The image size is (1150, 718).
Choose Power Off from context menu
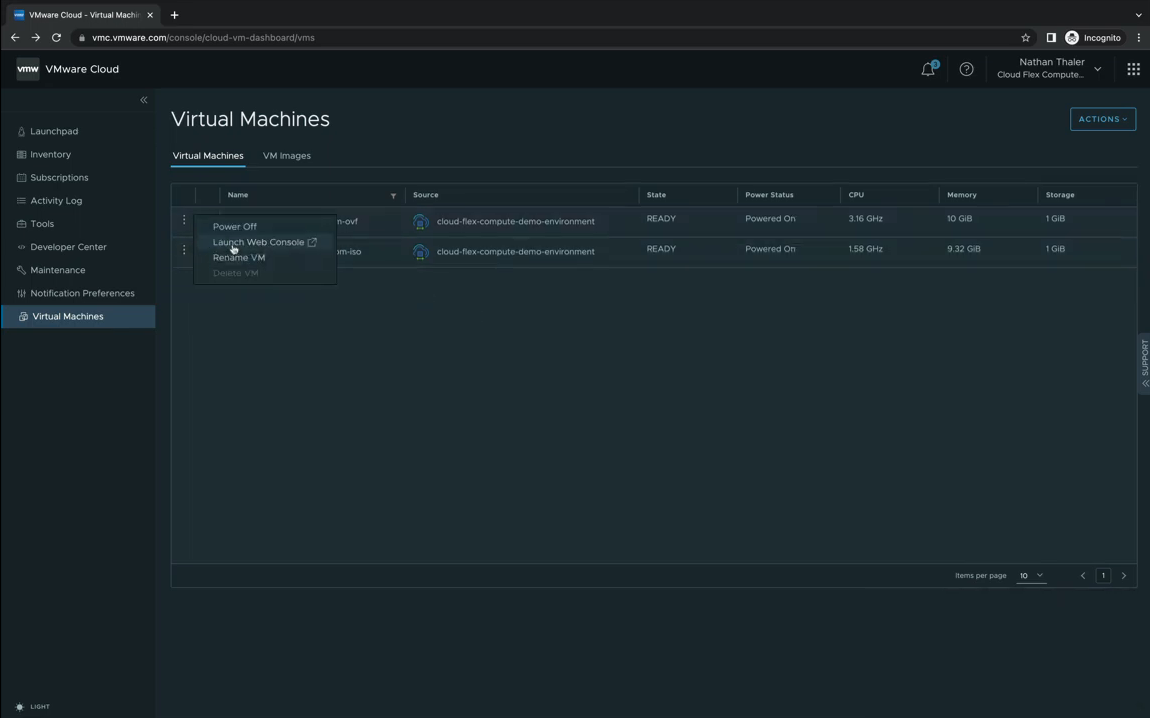(x=235, y=227)
